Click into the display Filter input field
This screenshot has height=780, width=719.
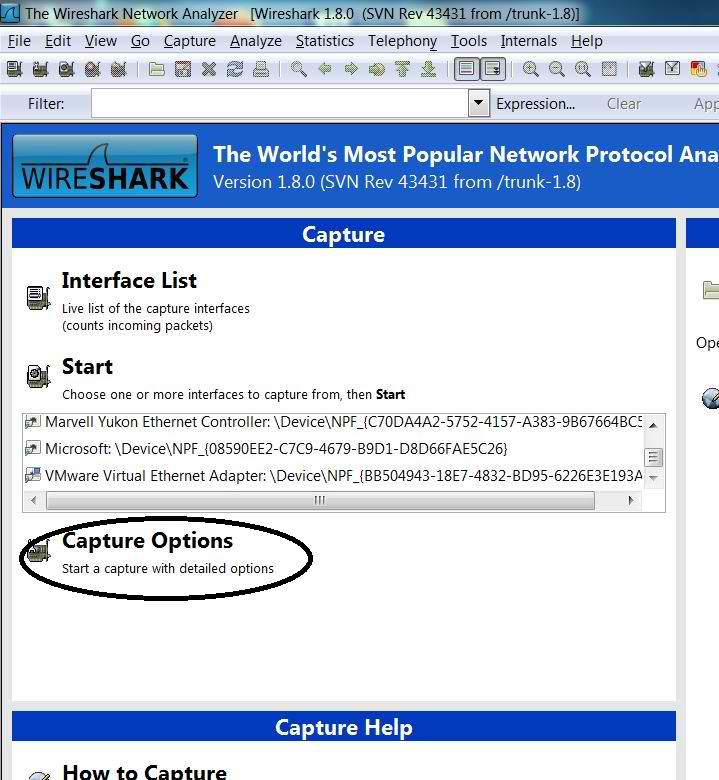(x=280, y=103)
